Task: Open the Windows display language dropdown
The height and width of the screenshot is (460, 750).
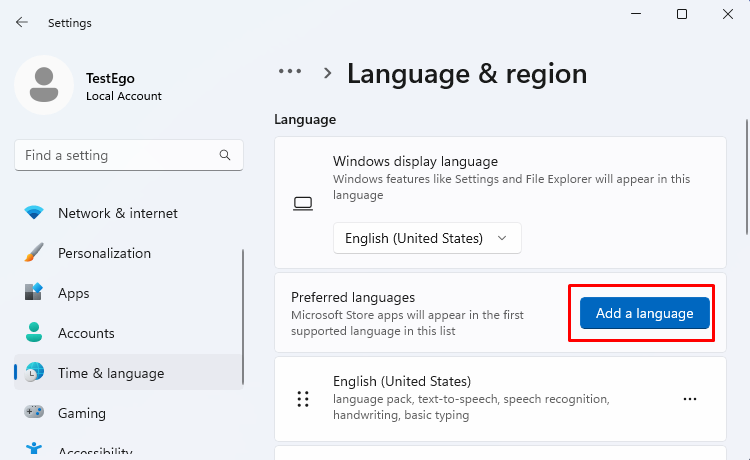Action: (x=427, y=238)
